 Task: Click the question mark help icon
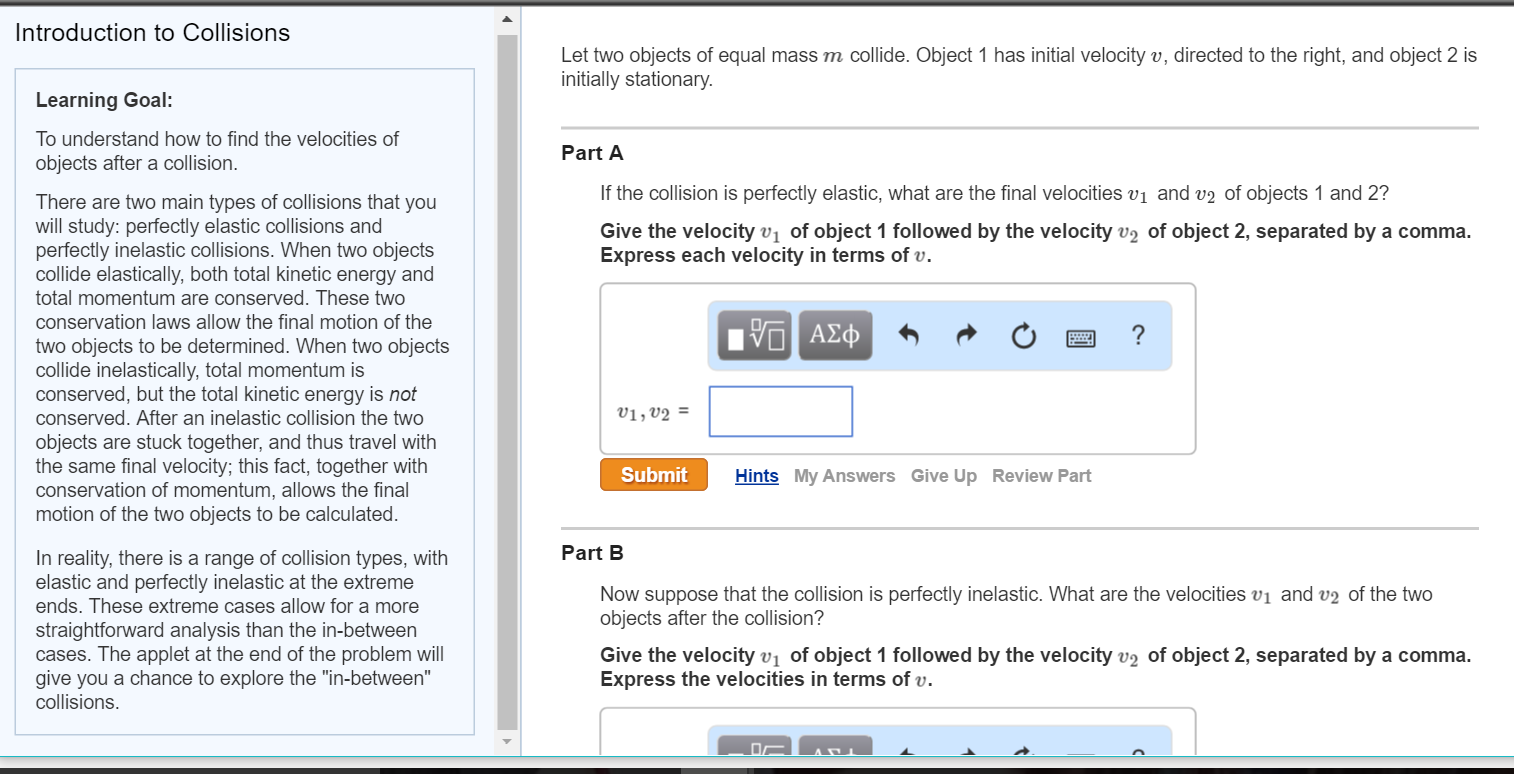1138,335
